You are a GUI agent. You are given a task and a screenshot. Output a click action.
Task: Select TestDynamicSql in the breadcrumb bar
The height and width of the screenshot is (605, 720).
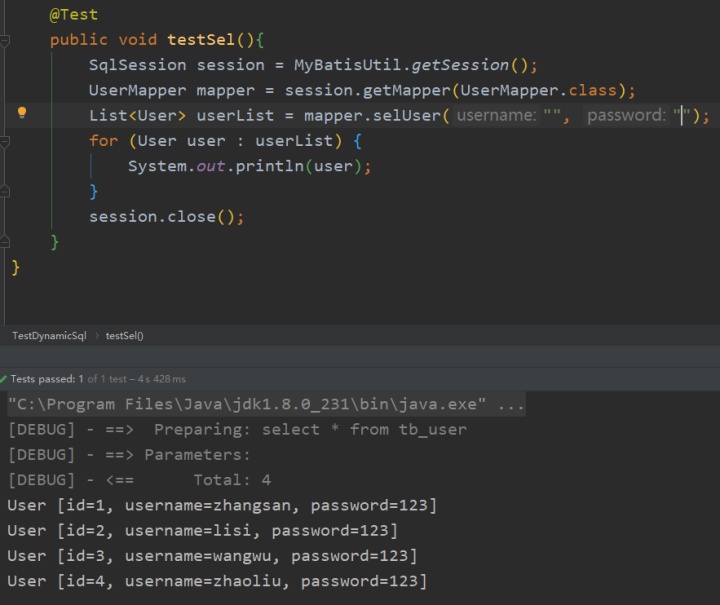[x=49, y=336]
